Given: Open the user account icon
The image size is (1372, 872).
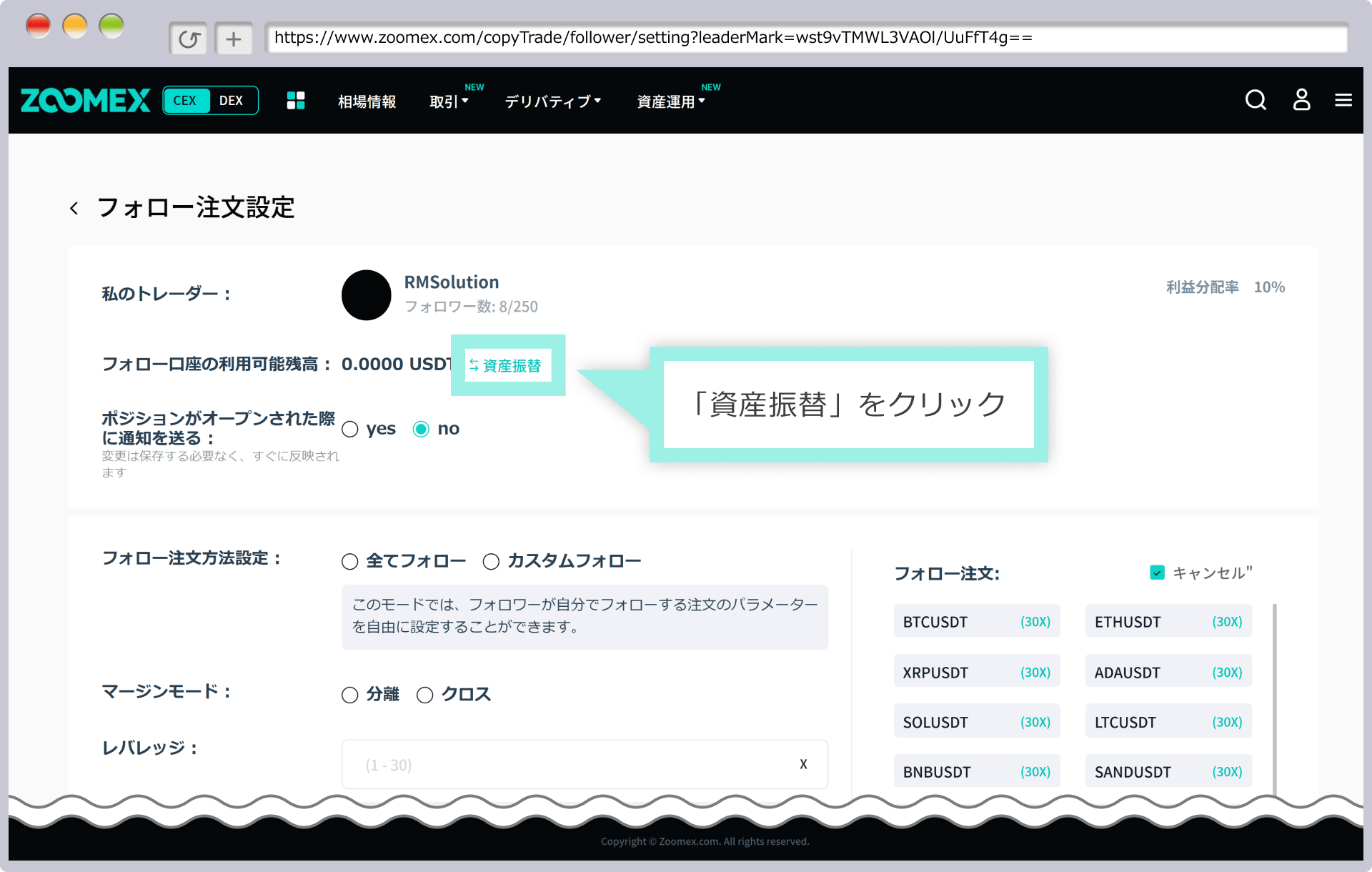Looking at the screenshot, I should click(1301, 100).
